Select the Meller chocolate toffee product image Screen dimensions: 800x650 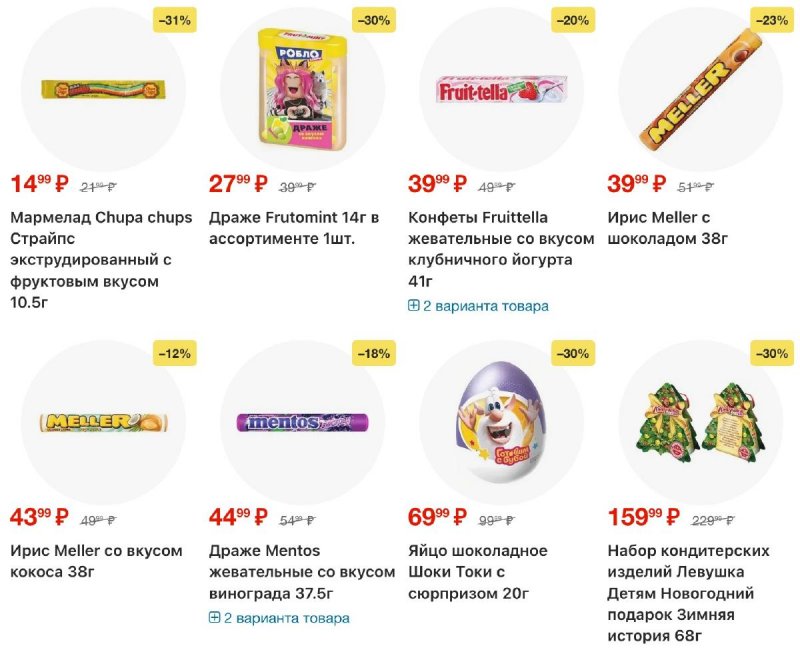pos(701,89)
